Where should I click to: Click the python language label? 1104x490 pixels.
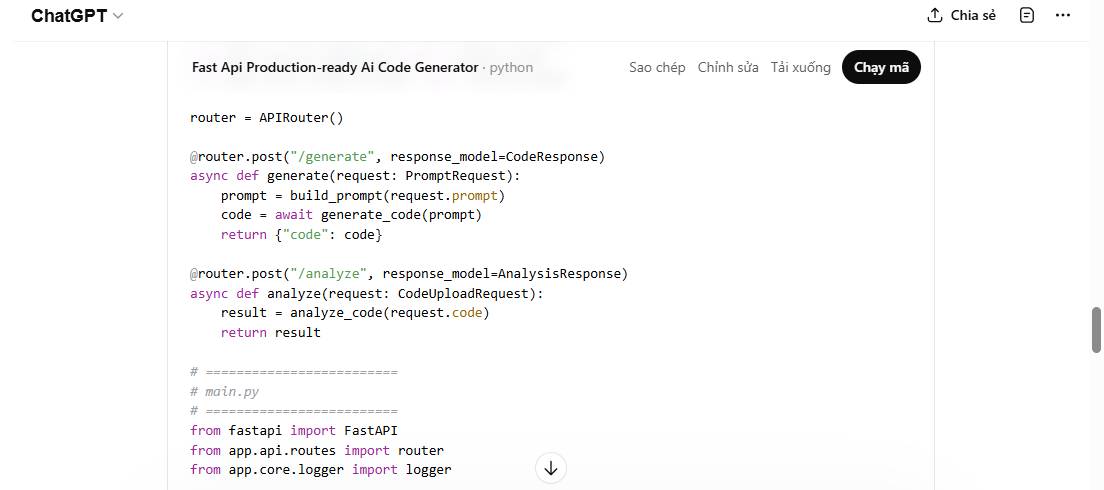click(511, 67)
